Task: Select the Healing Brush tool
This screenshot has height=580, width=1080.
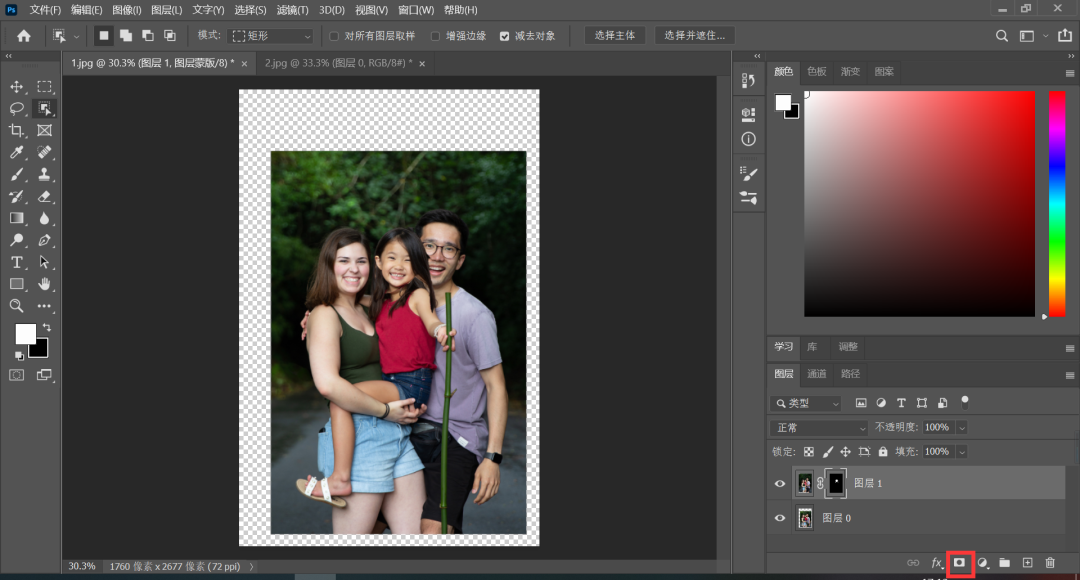Action: [x=45, y=152]
